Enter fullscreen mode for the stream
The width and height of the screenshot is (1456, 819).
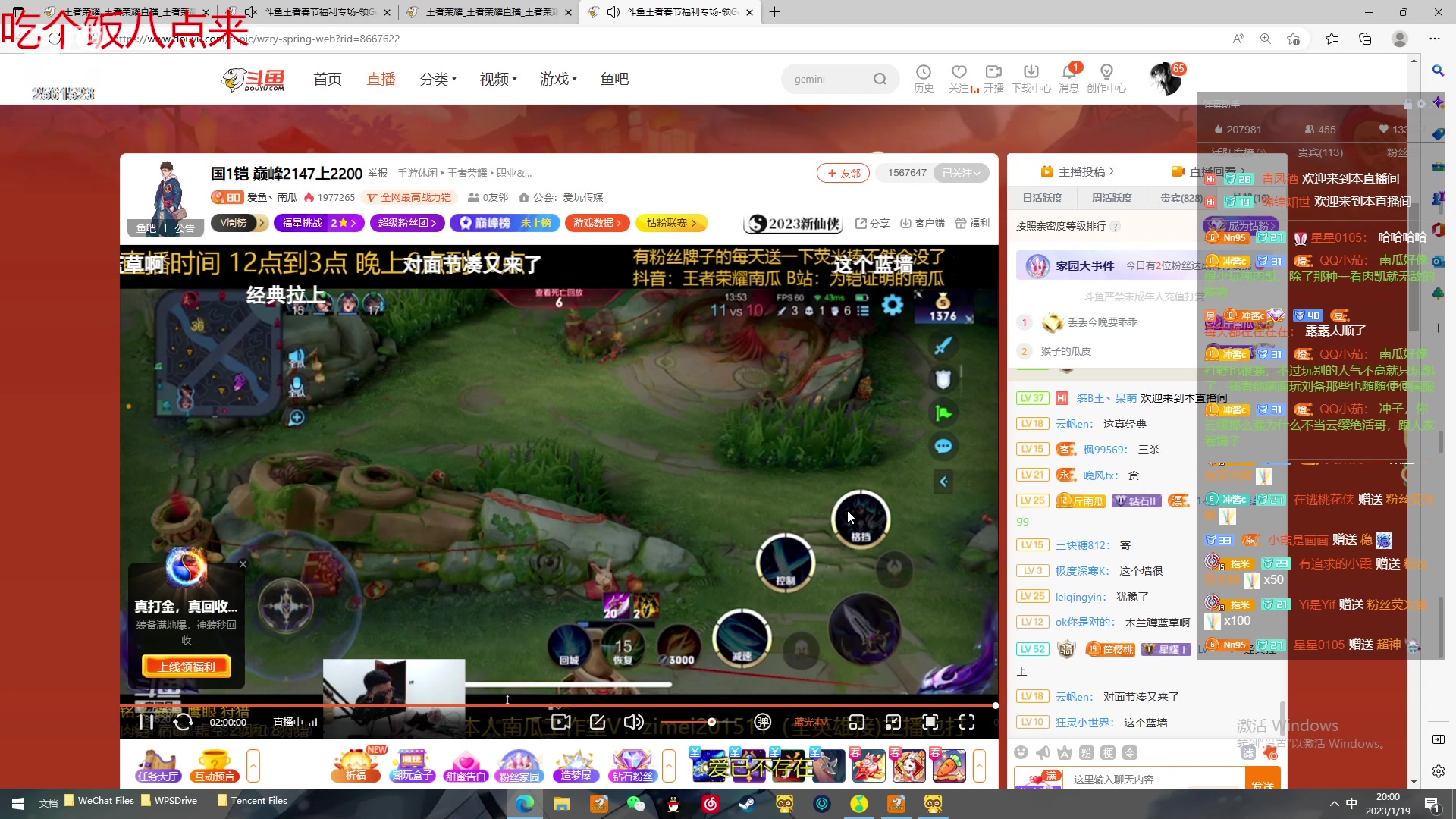point(968,721)
